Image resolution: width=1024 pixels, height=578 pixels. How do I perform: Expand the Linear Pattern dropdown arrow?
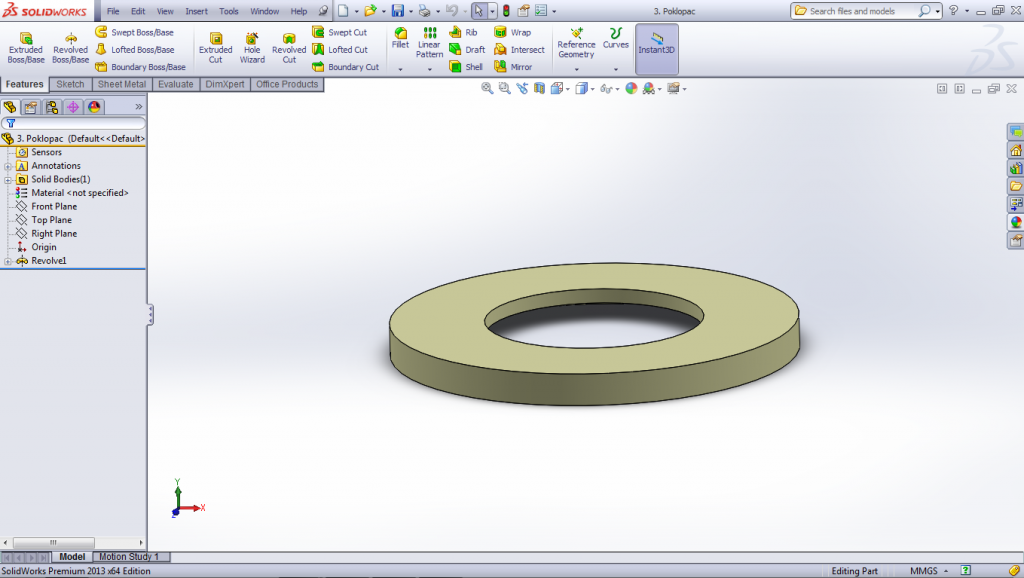[x=429, y=69]
